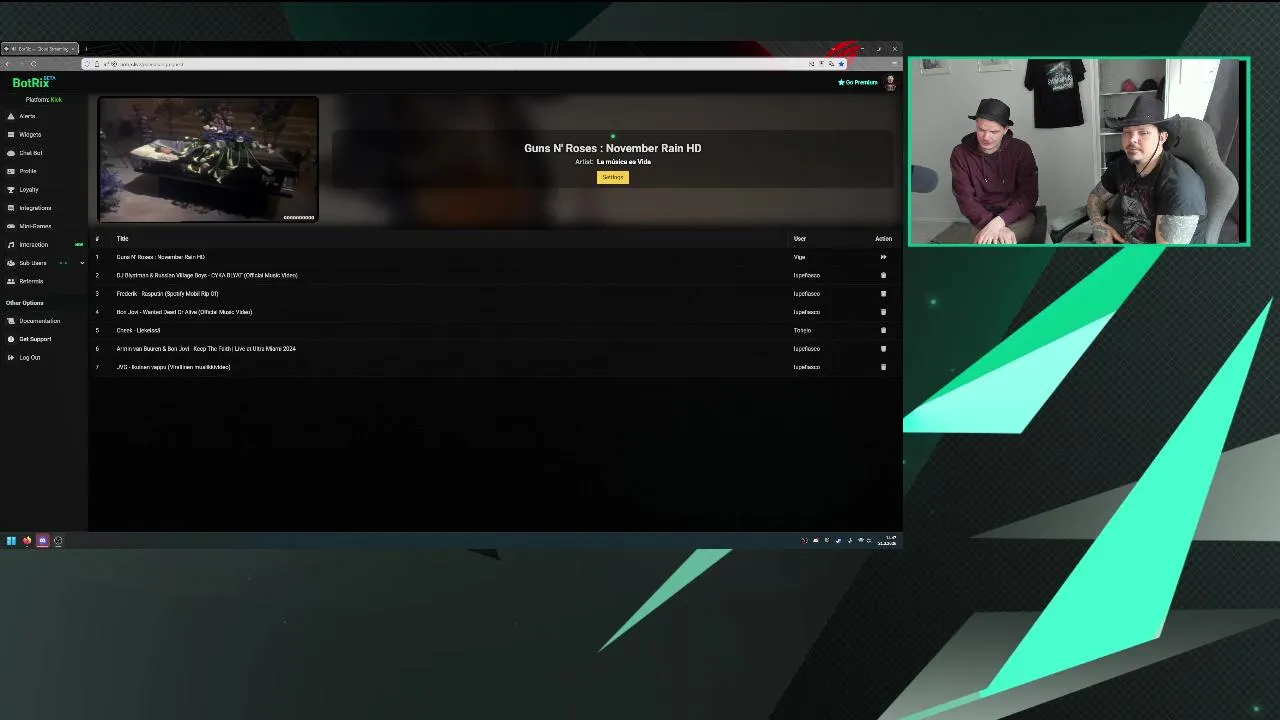1280x720 pixels.
Task: Click the BotRix logo
Action: (33, 83)
